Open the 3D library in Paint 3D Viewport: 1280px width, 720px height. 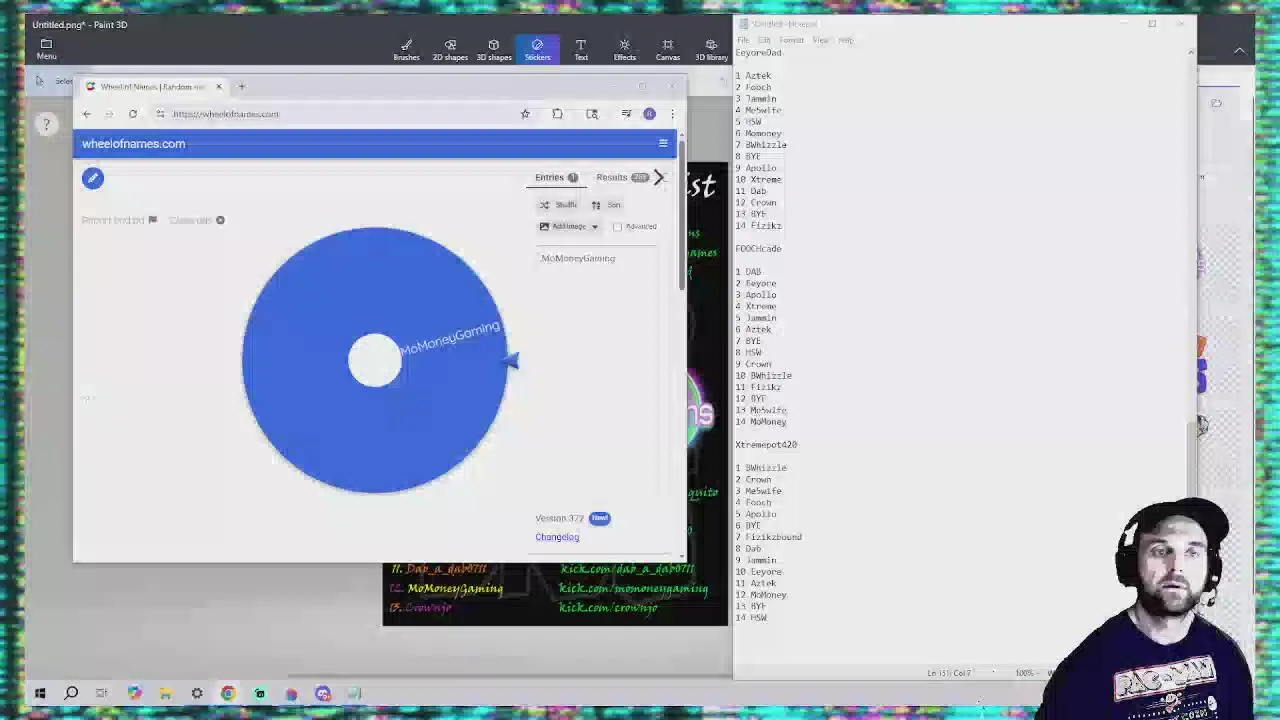711,50
